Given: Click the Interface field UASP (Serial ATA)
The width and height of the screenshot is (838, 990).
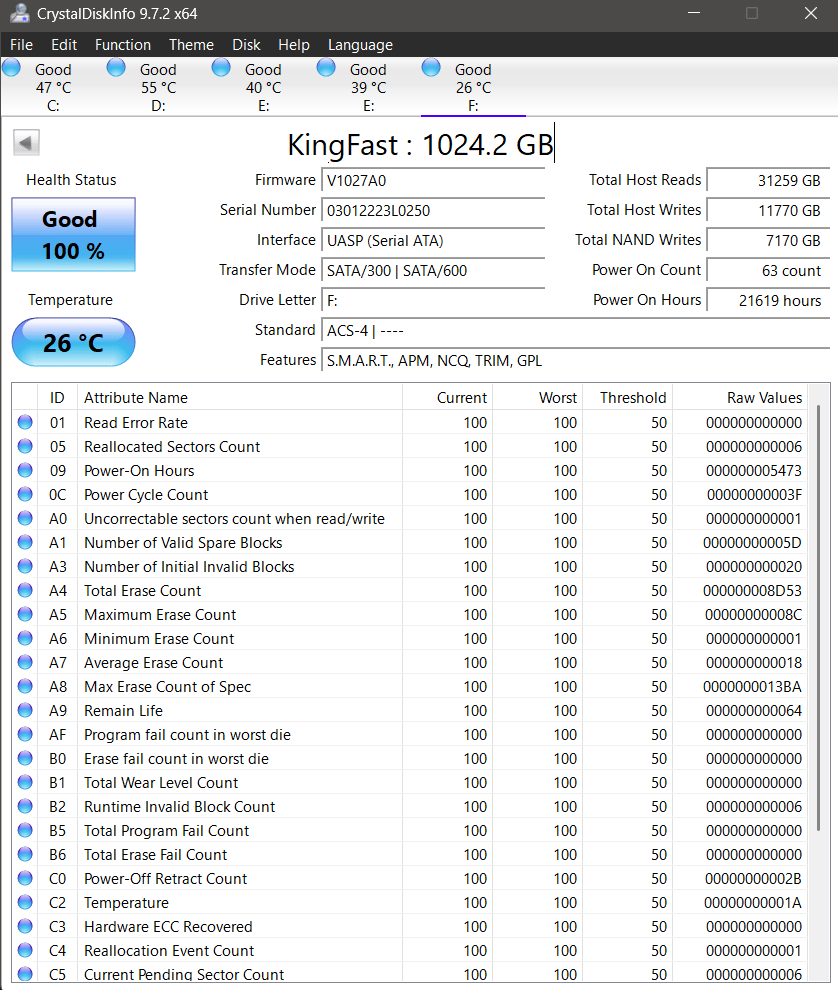Looking at the screenshot, I should [433, 241].
